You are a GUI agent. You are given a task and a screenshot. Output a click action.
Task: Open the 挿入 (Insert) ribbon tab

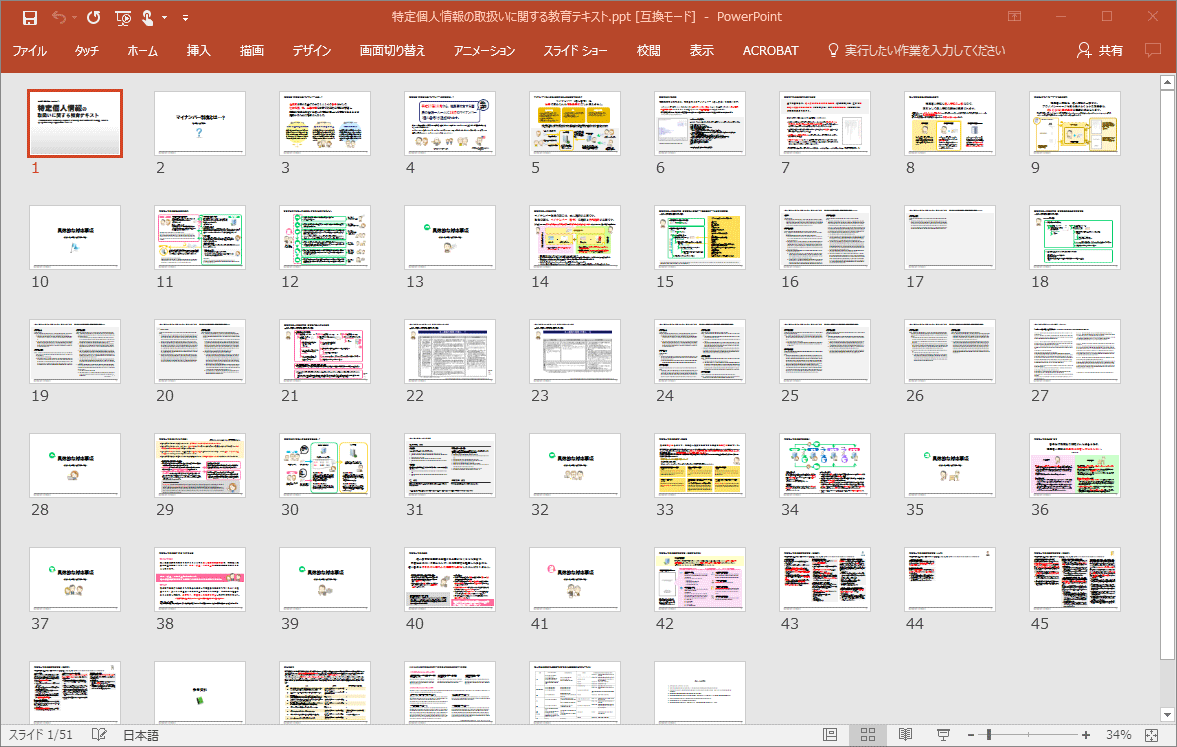(199, 50)
